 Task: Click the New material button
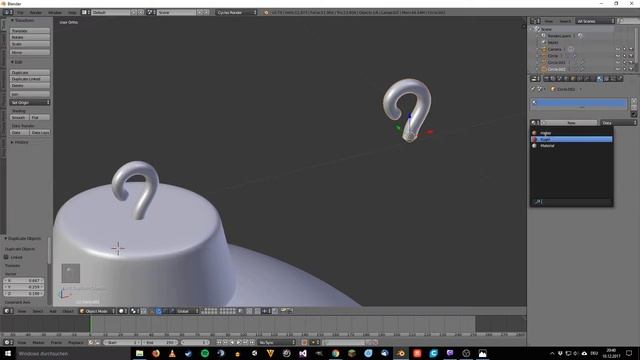[571, 122]
